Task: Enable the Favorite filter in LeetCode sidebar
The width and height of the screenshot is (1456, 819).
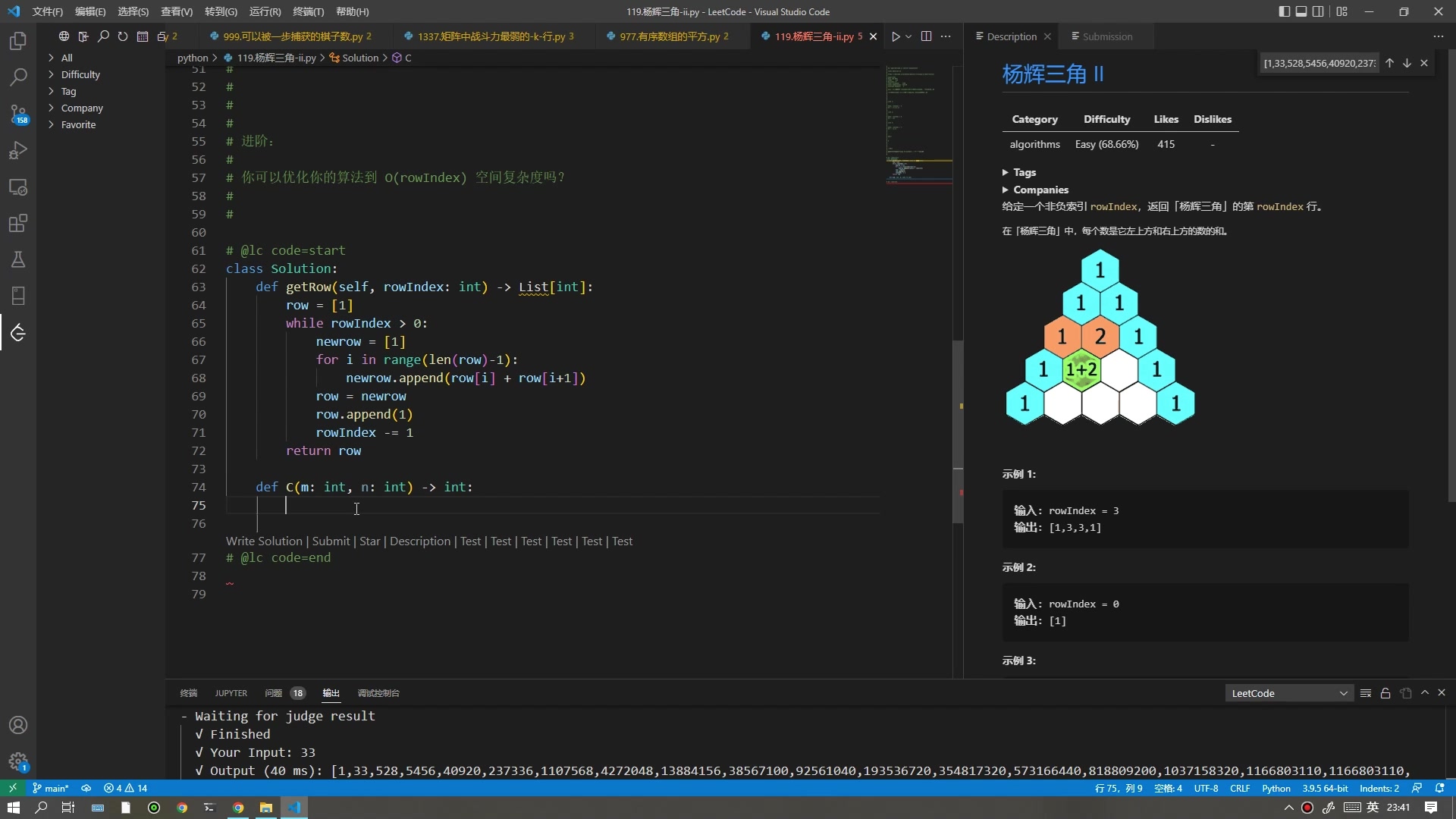Action: coord(79,124)
